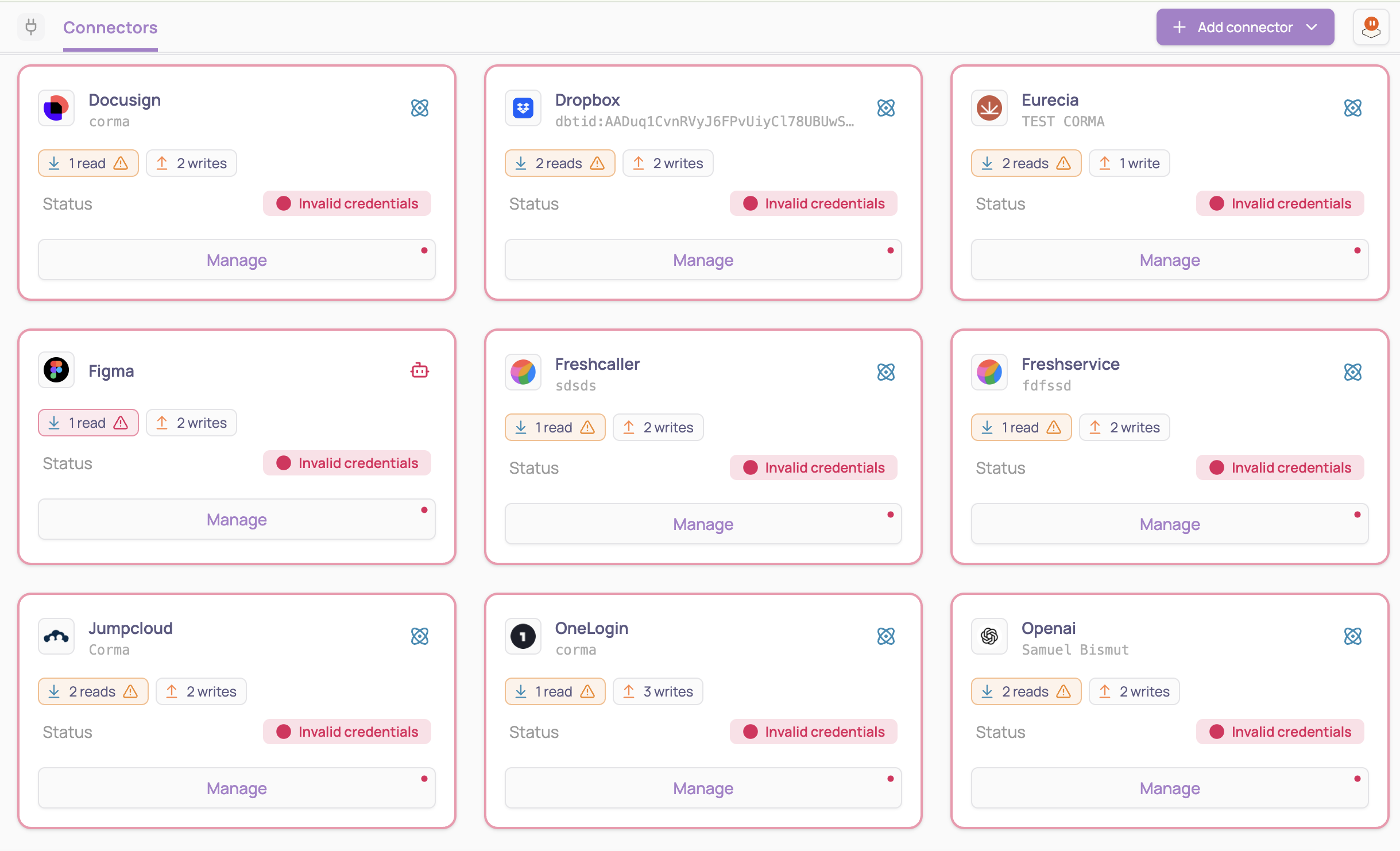
Task: Click the Dropbox logo icon
Action: click(x=523, y=108)
